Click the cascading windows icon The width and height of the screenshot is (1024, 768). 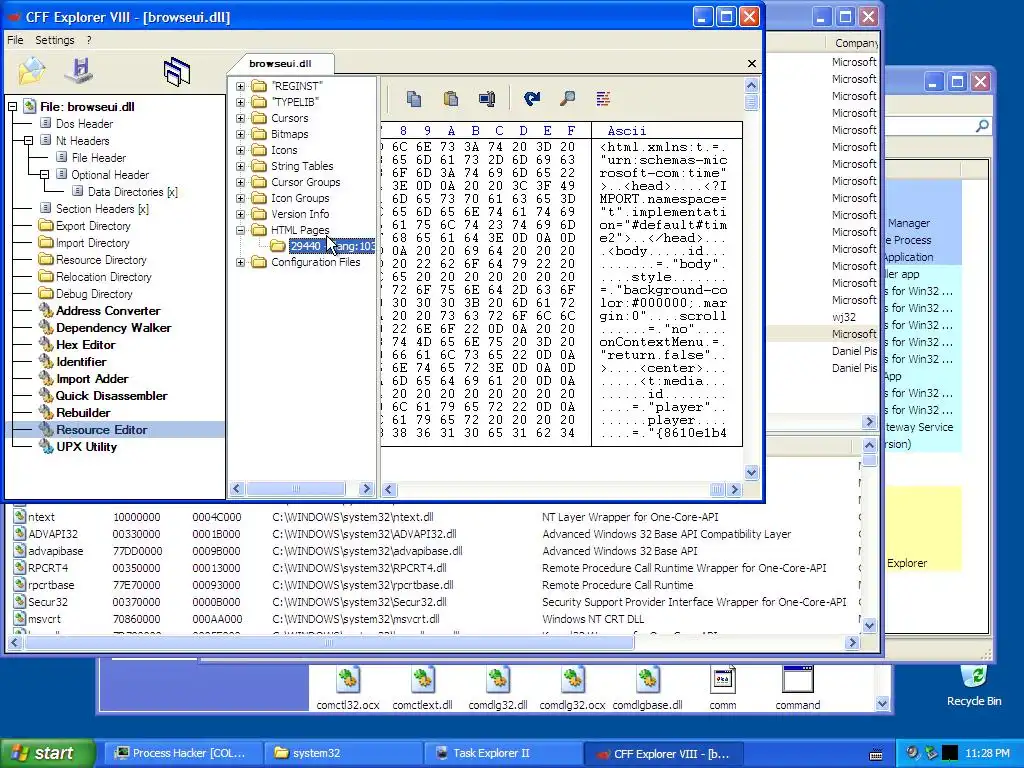(177, 71)
